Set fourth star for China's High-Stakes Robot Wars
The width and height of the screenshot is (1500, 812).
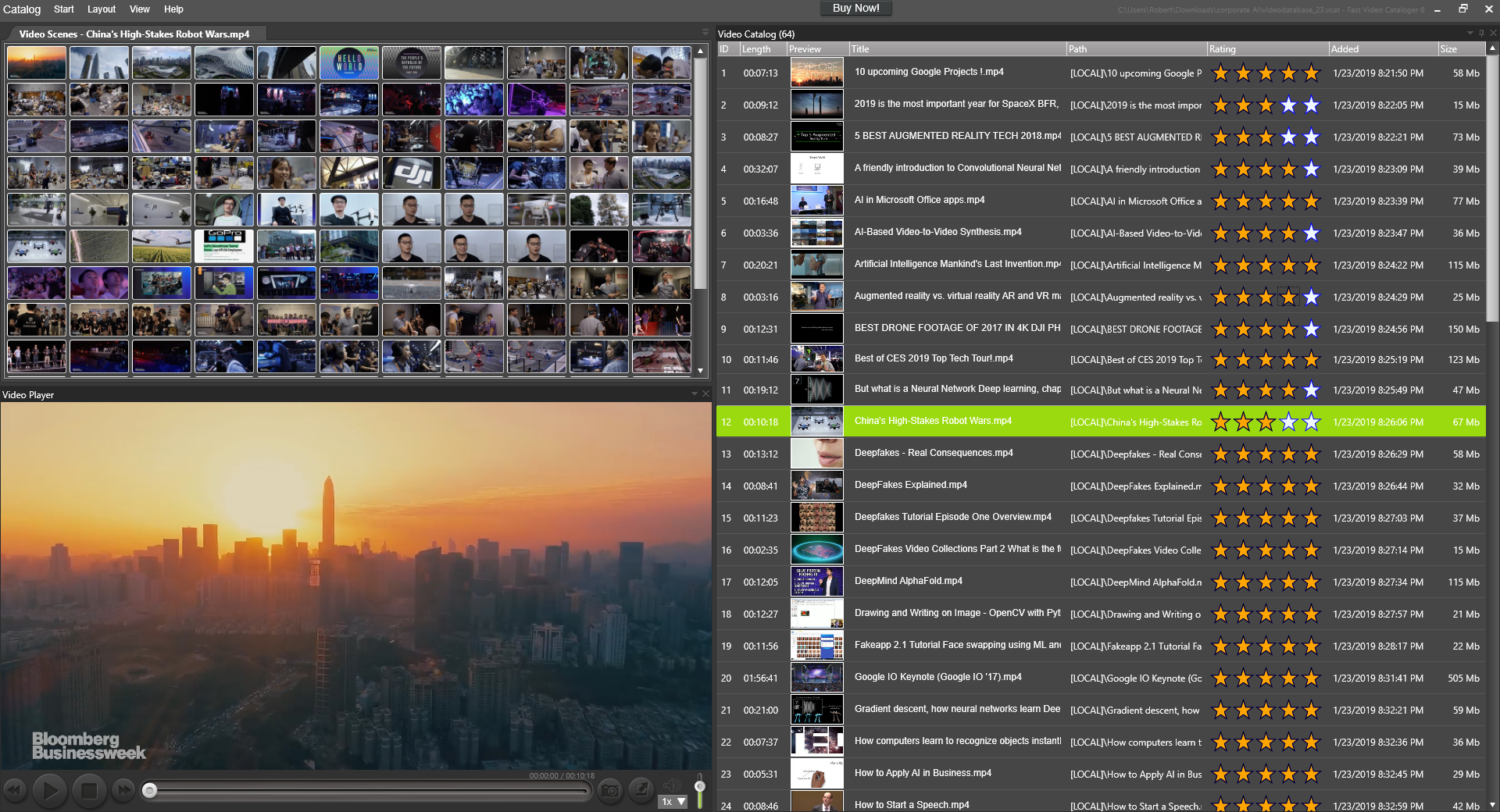tap(1289, 422)
